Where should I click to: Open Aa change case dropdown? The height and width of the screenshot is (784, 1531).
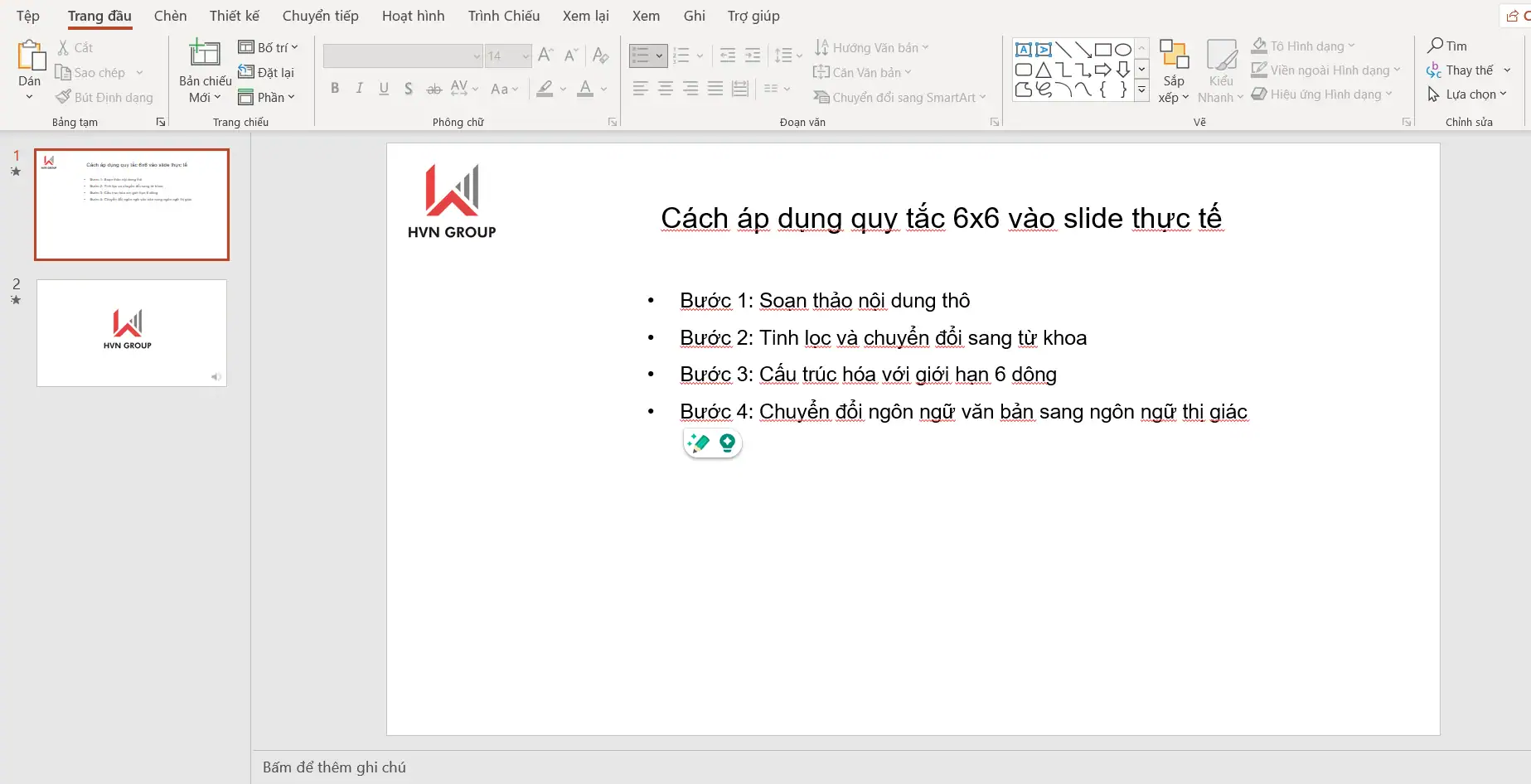(504, 89)
